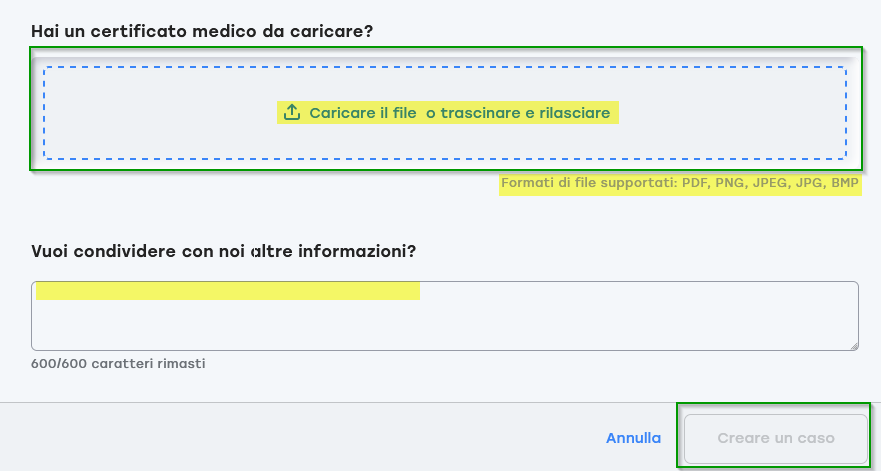Click the yellow highlighted placeholder in the text area
881x471 pixels.
227,291
